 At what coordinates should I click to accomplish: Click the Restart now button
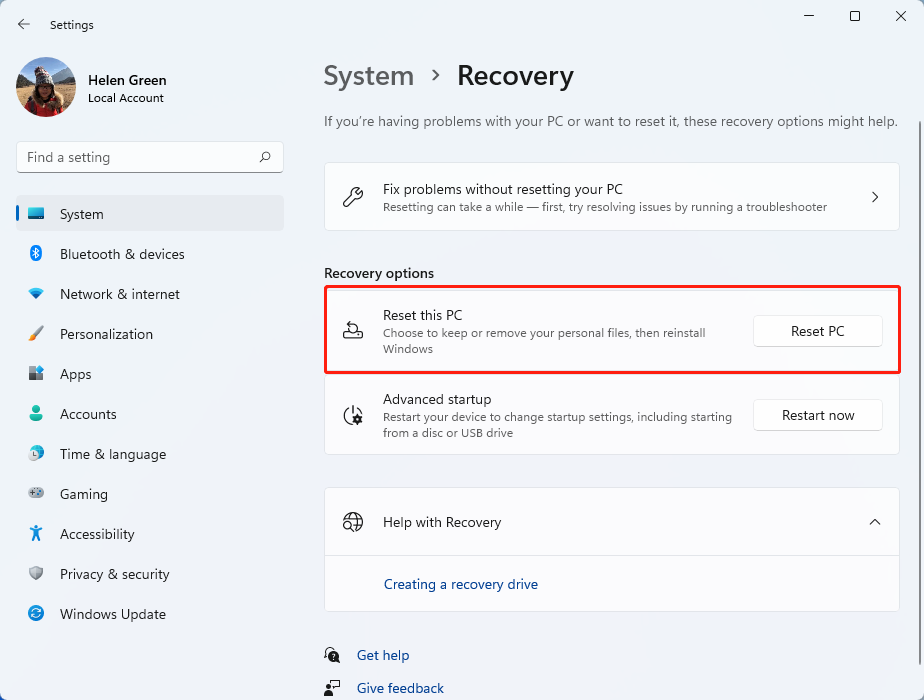click(x=817, y=415)
